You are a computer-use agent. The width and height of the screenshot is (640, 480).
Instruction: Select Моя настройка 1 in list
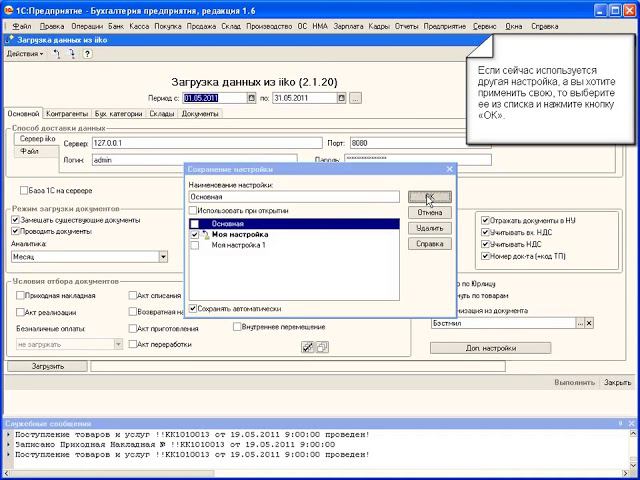click(x=238, y=244)
